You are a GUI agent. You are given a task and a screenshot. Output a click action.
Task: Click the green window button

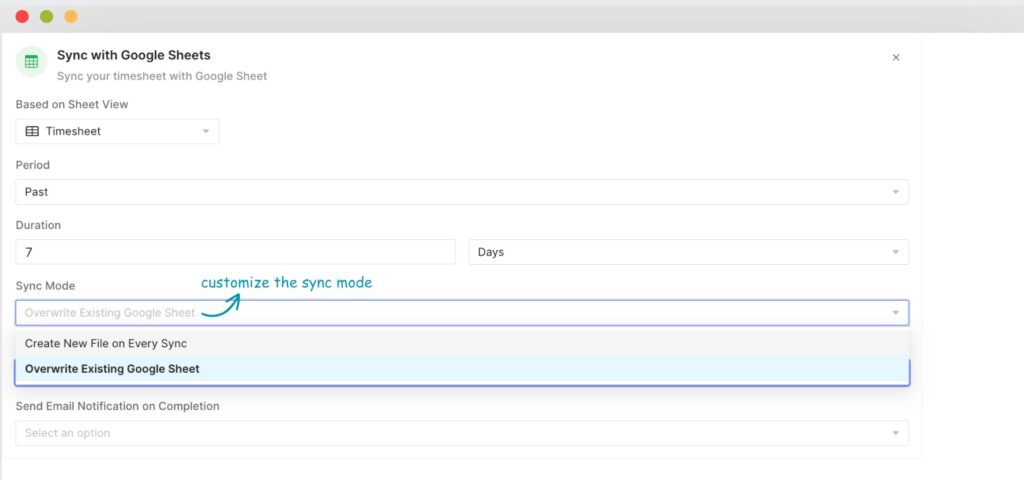[x=46, y=16]
